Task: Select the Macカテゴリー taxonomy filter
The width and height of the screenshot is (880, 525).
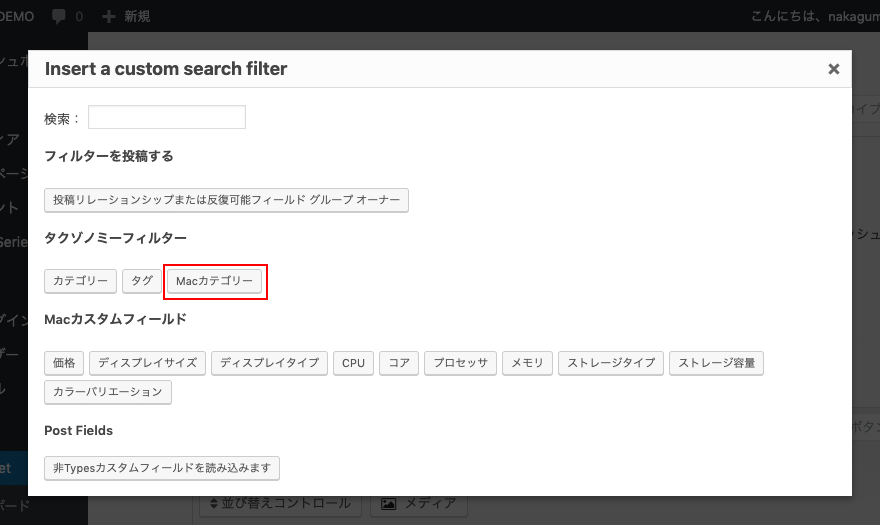Action: point(214,281)
